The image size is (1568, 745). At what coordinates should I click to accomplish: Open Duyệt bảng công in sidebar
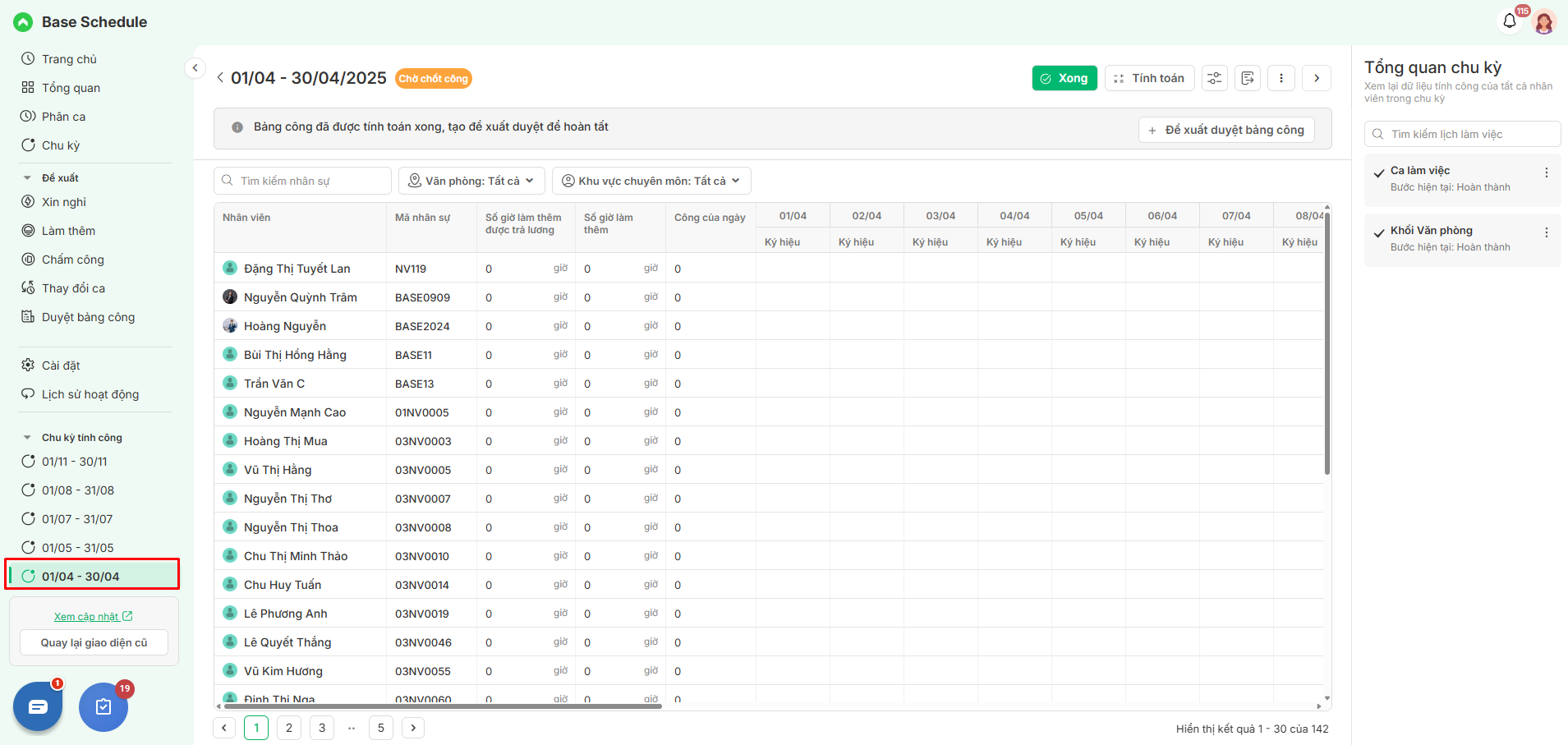[88, 317]
